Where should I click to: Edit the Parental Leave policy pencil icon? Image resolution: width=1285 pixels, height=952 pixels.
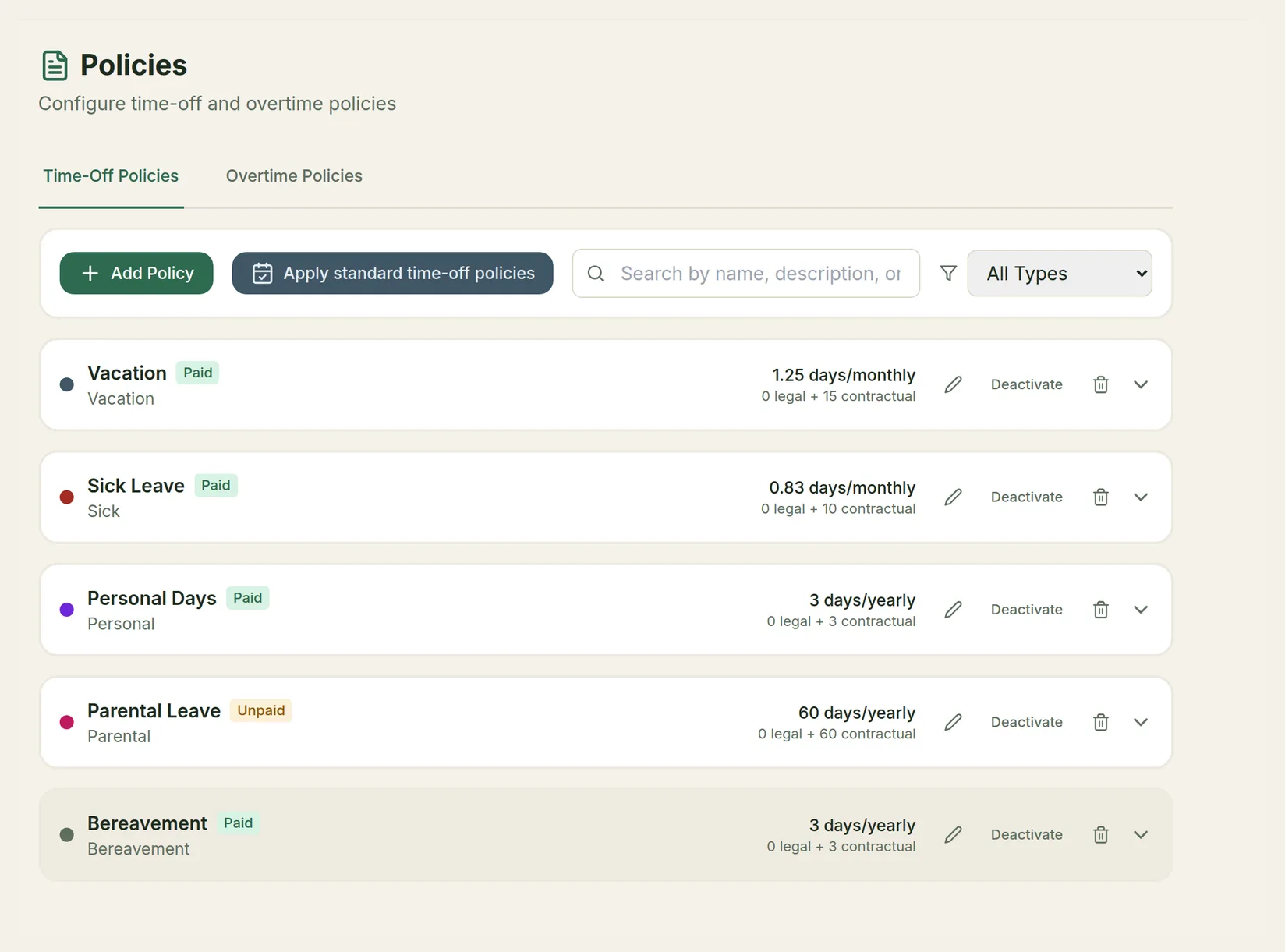pyautogui.click(x=953, y=722)
